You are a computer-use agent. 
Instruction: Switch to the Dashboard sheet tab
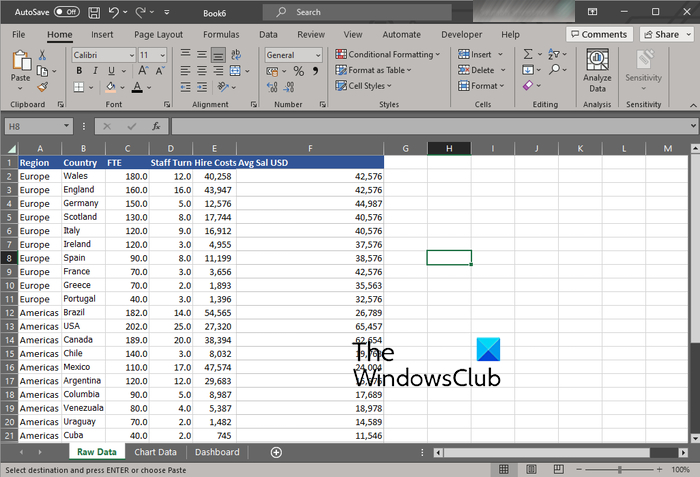[217, 452]
